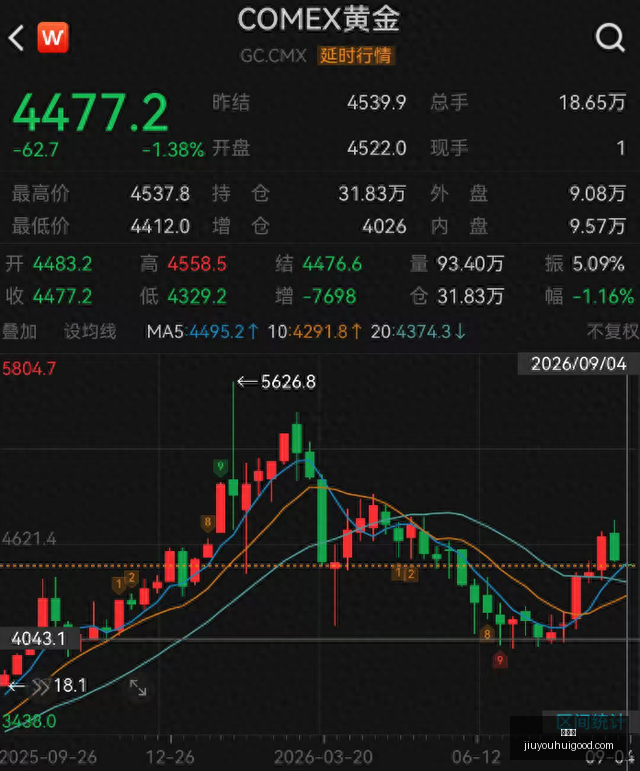Tap the 4043.1 price level label

pos(38,639)
